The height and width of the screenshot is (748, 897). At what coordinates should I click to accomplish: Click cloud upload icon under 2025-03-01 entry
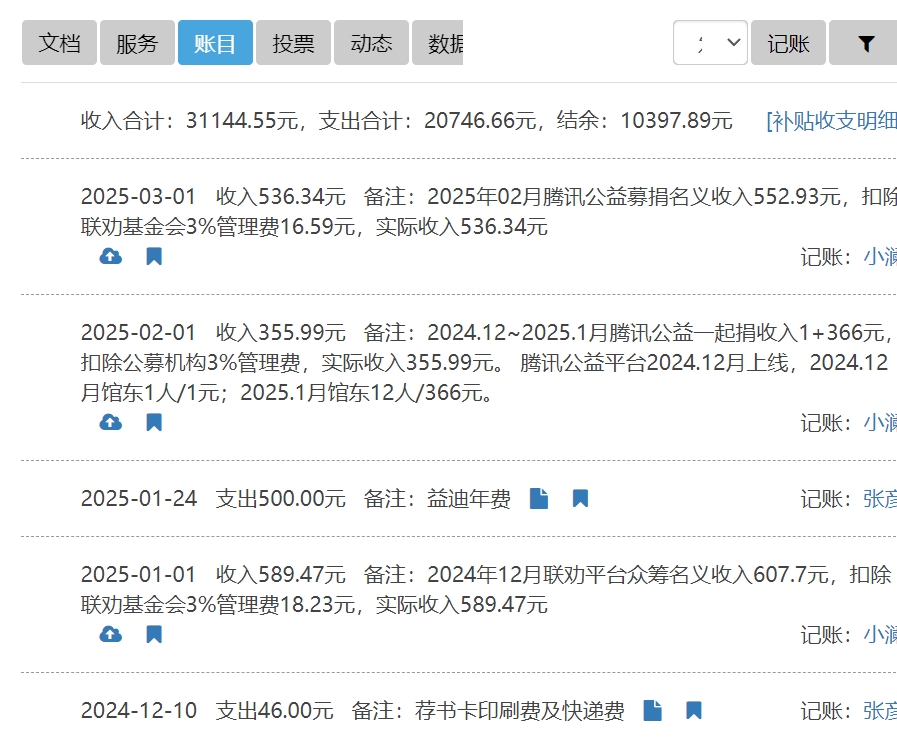click(x=111, y=257)
